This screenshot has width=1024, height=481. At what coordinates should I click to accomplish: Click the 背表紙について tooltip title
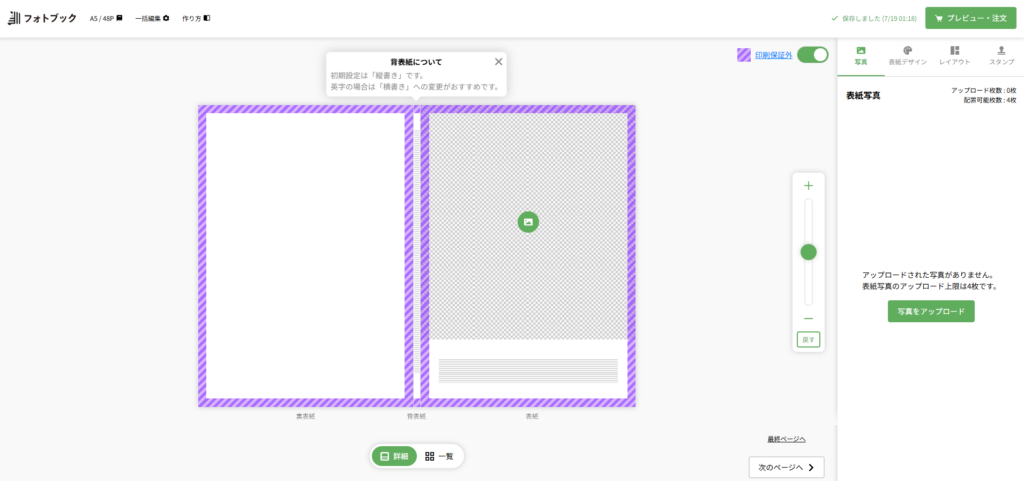tap(416, 62)
